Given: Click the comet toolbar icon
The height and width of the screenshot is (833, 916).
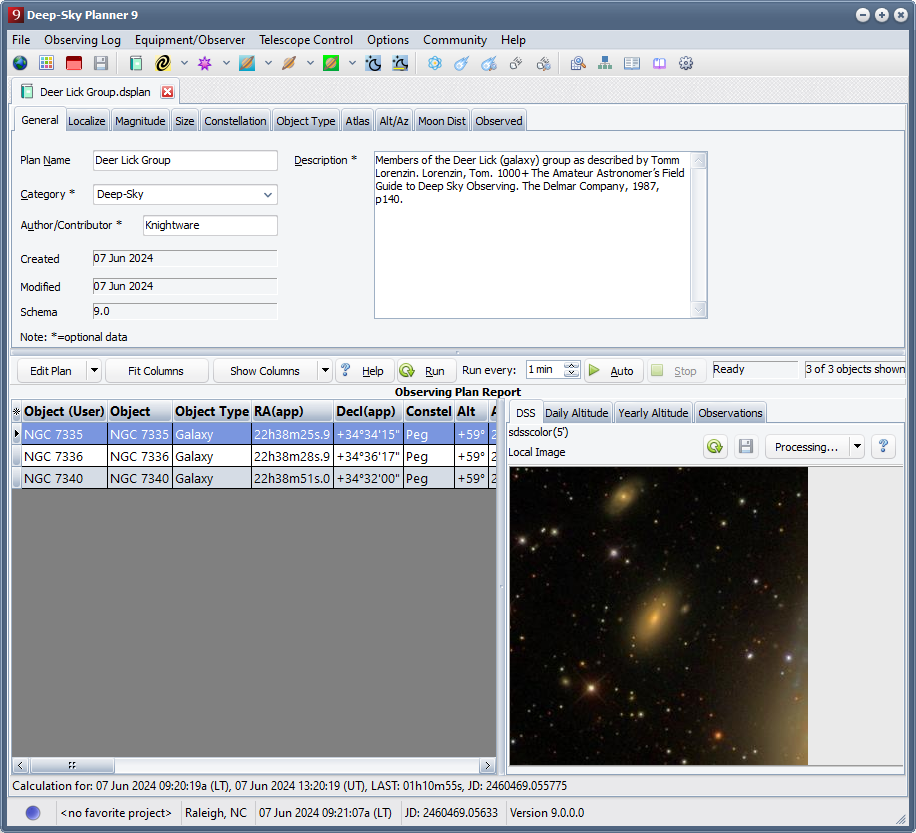Looking at the screenshot, I should pyautogui.click(x=461, y=63).
